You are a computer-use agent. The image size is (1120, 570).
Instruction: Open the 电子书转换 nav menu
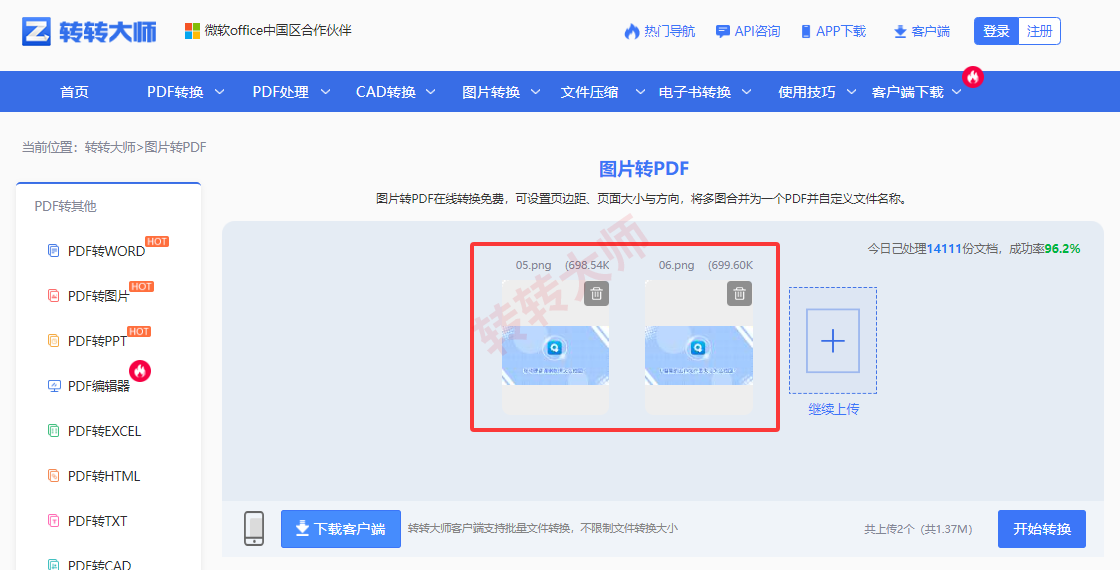[x=695, y=91]
